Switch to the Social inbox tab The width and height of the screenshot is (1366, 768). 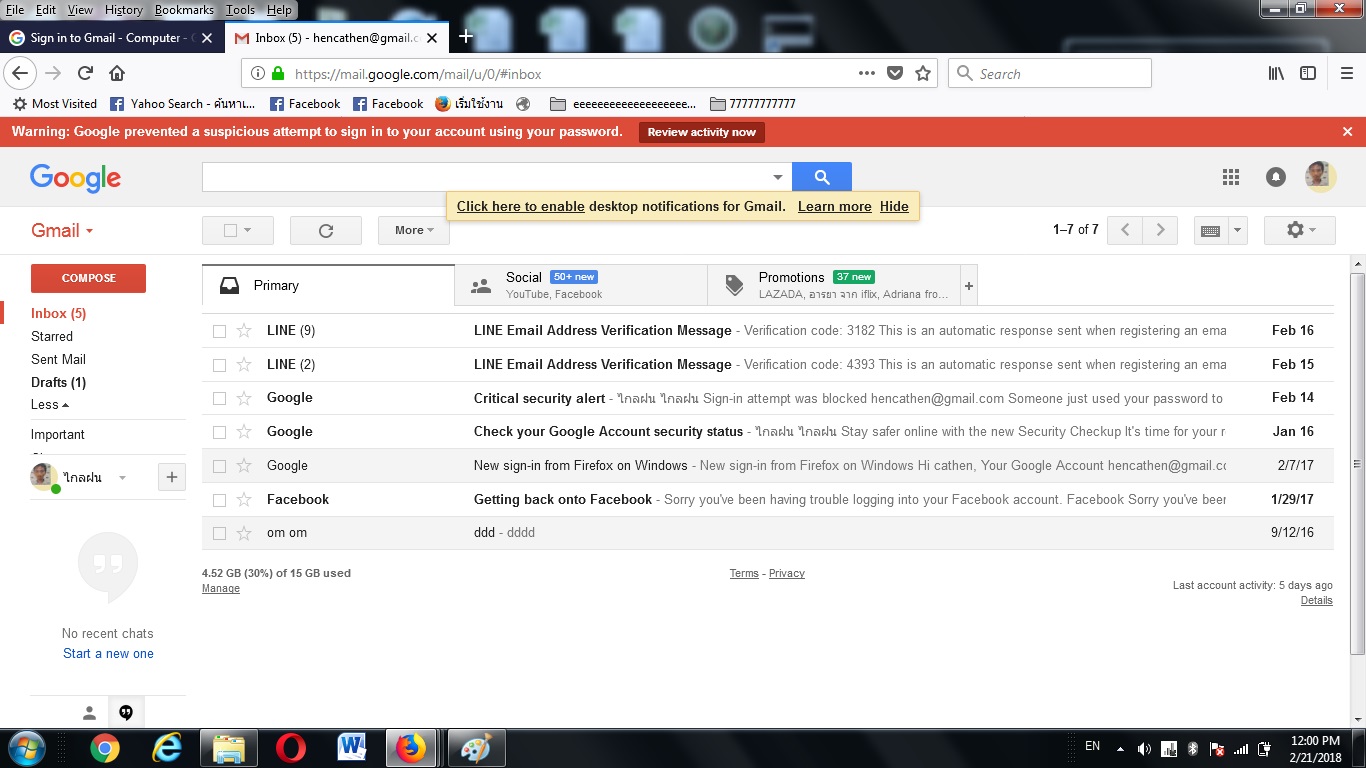pyautogui.click(x=581, y=285)
